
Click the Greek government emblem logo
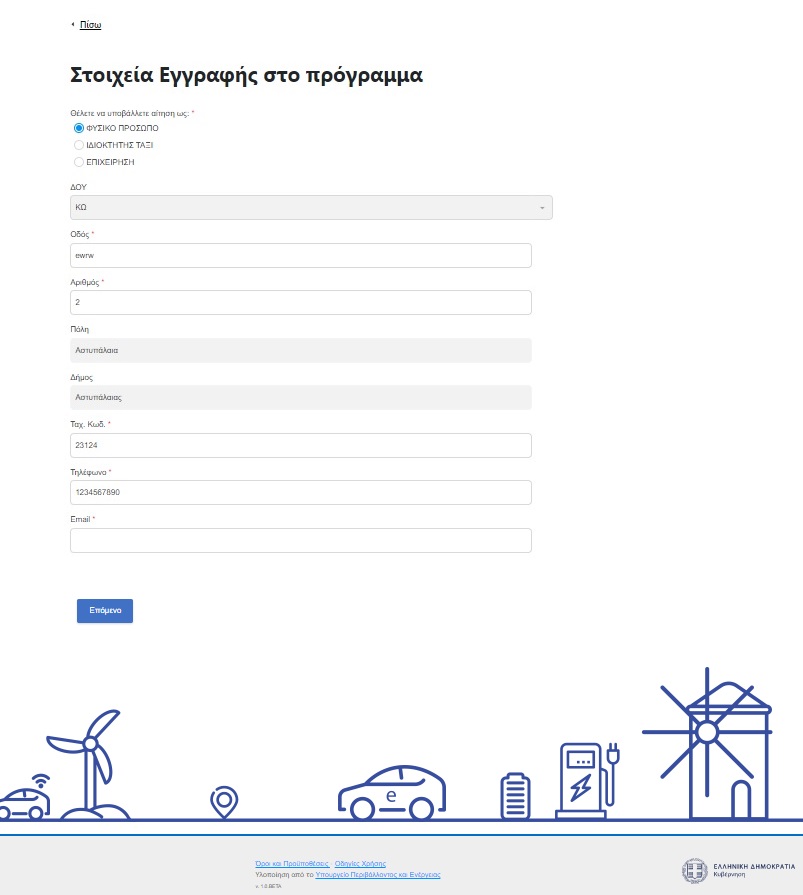tap(694, 870)
